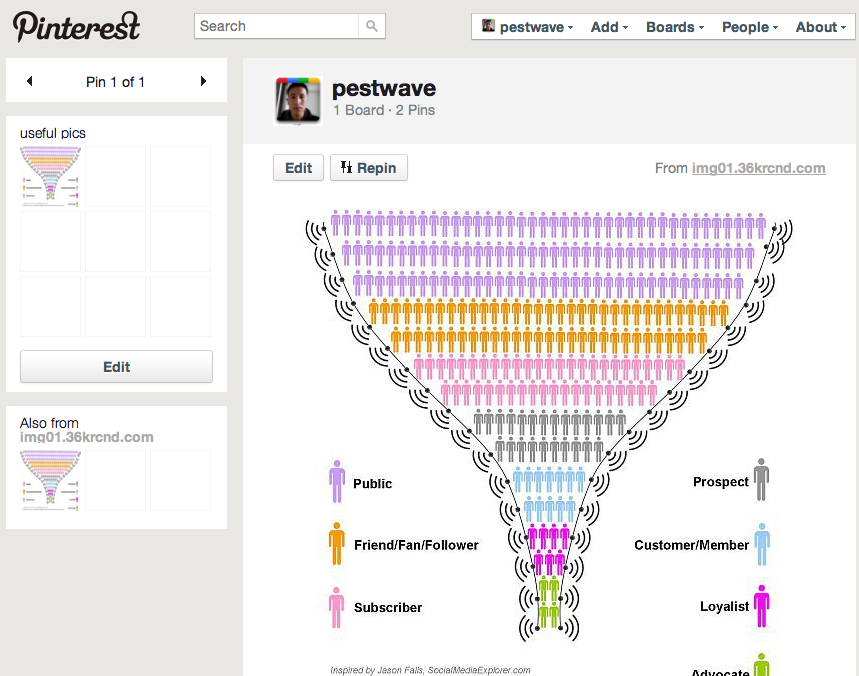
Task: Click inside the Search field
Action: point(276,27)
